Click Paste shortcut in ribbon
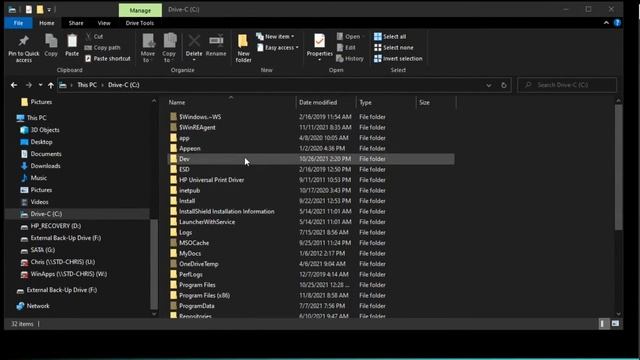 tap(108, 58)
